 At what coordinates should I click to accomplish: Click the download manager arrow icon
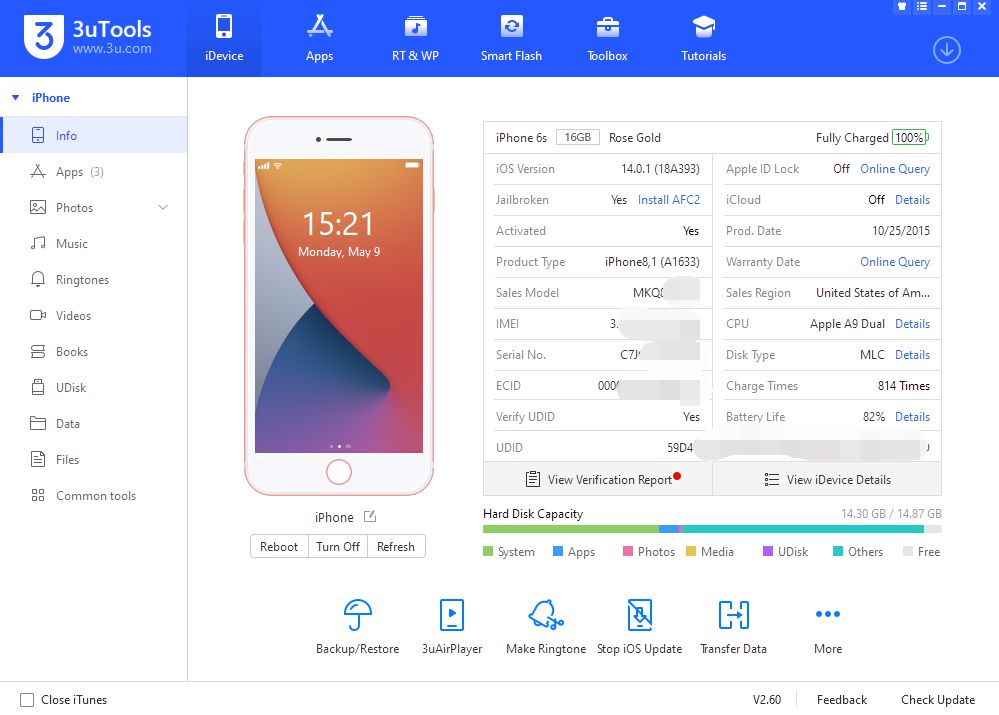[947, 50]
